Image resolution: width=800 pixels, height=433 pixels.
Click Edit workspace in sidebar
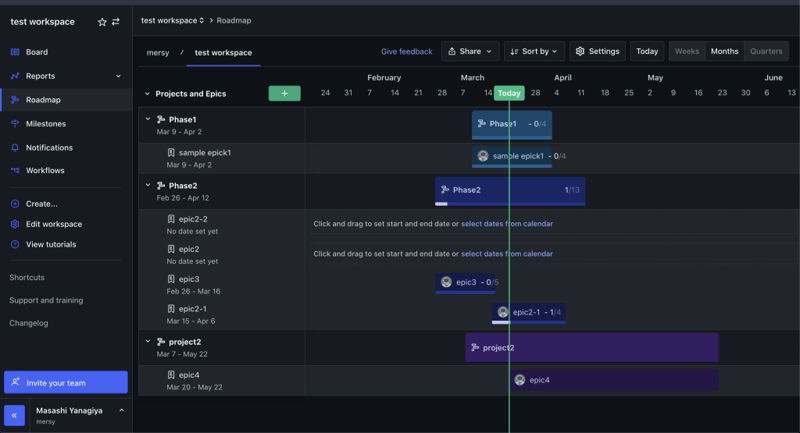tap(54, 225)
